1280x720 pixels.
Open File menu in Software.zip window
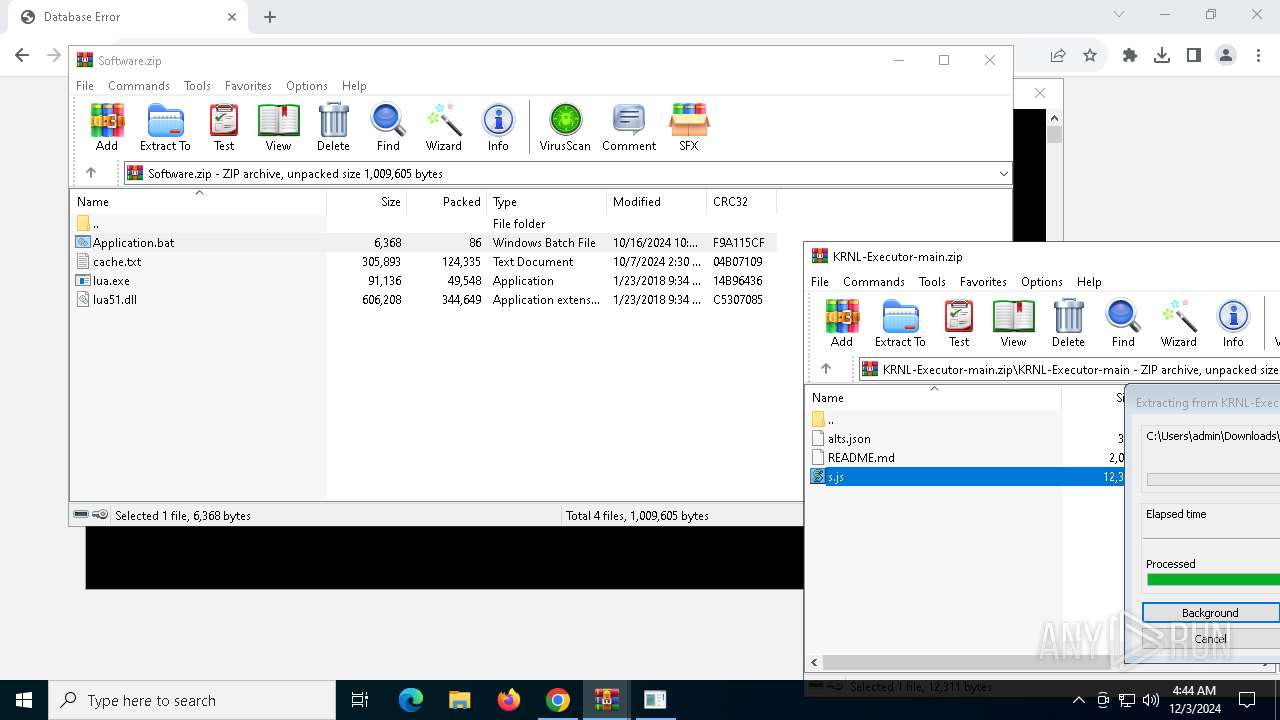[x=85, y=86]
